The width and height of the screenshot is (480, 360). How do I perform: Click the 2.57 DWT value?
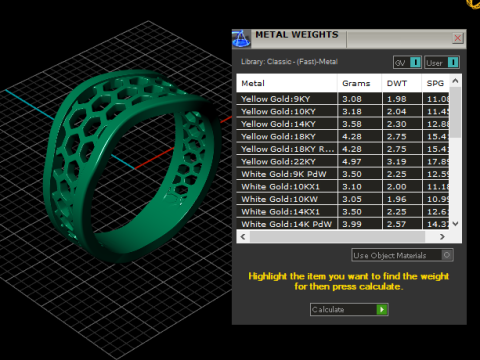tap(397, 224)
